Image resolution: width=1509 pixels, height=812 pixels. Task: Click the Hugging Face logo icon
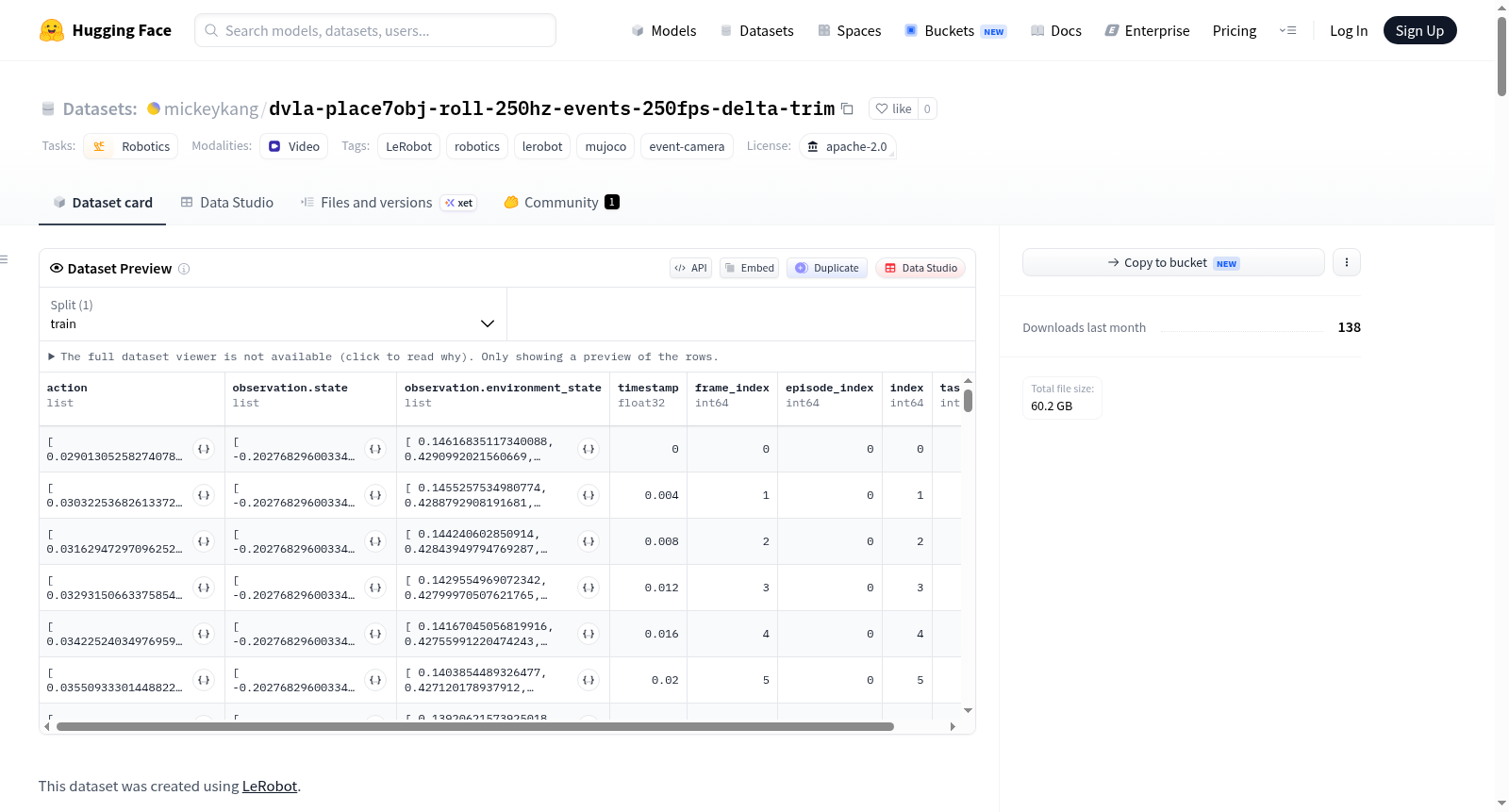coord(52,30)
